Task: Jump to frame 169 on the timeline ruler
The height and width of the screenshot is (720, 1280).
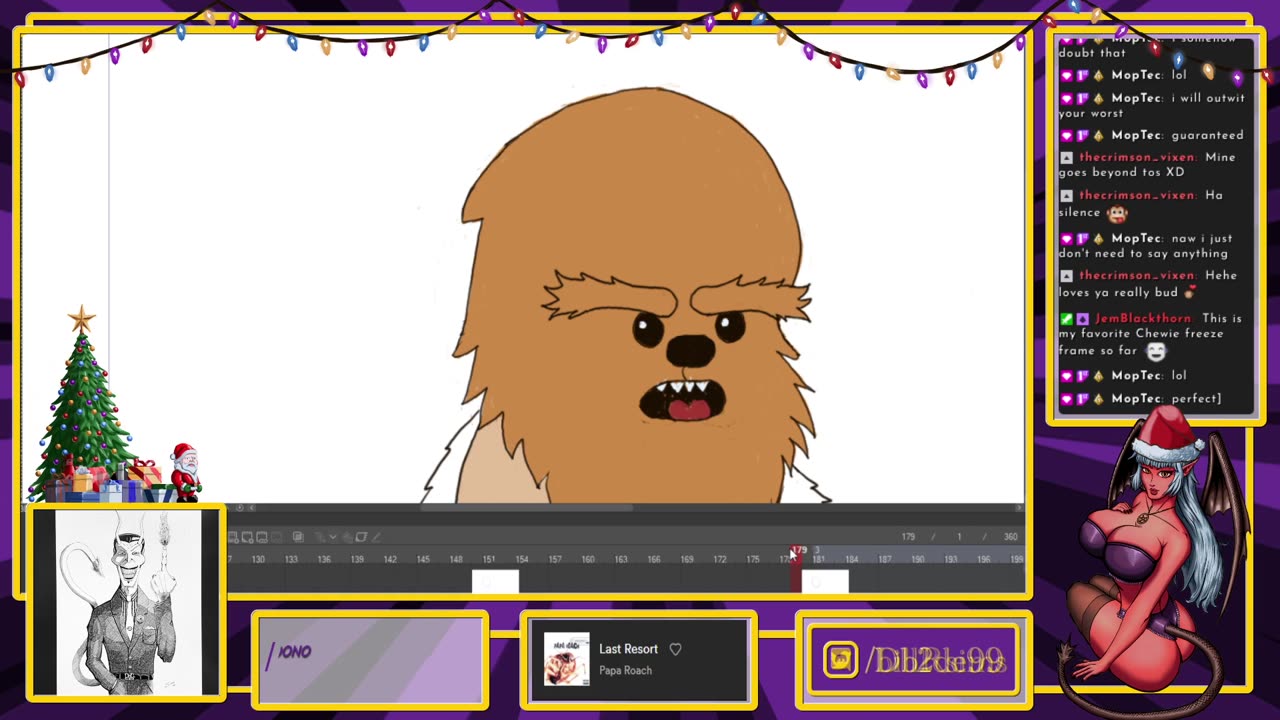Action: point(687,559)
